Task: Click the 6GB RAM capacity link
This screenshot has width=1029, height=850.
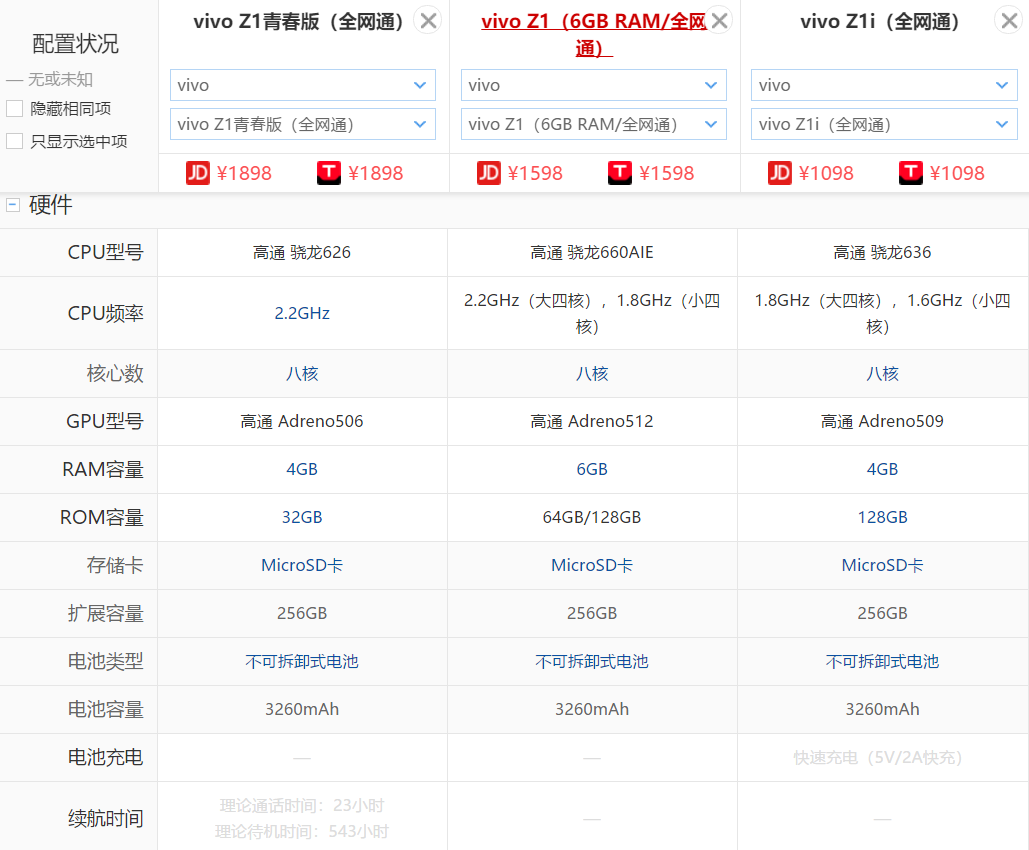Action: [592, 469]
